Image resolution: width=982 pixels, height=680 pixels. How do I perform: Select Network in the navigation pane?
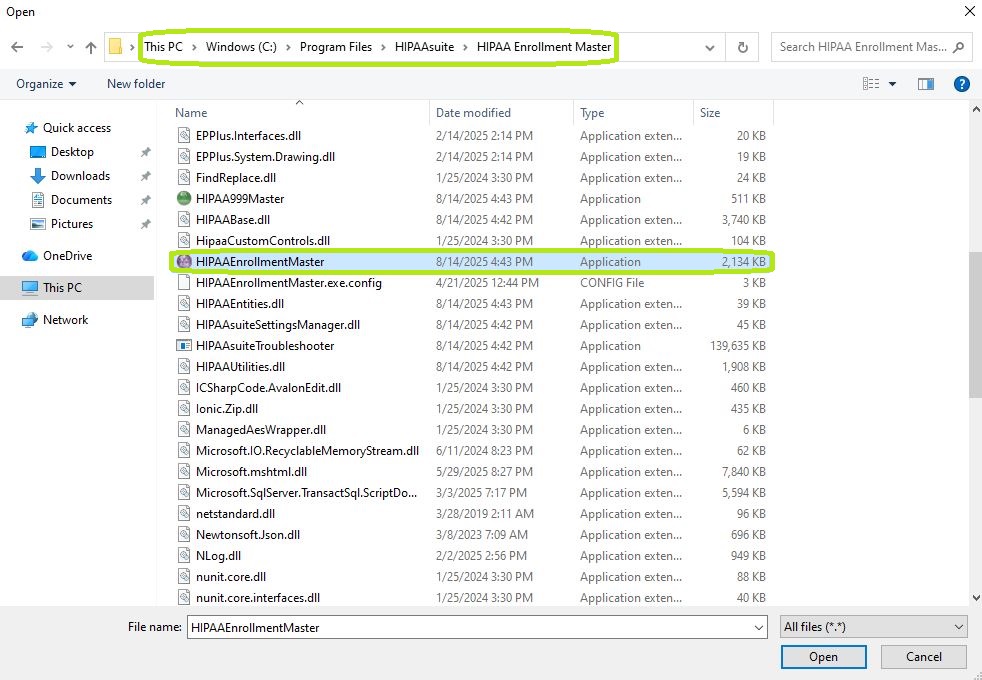(x=65, y=319)
